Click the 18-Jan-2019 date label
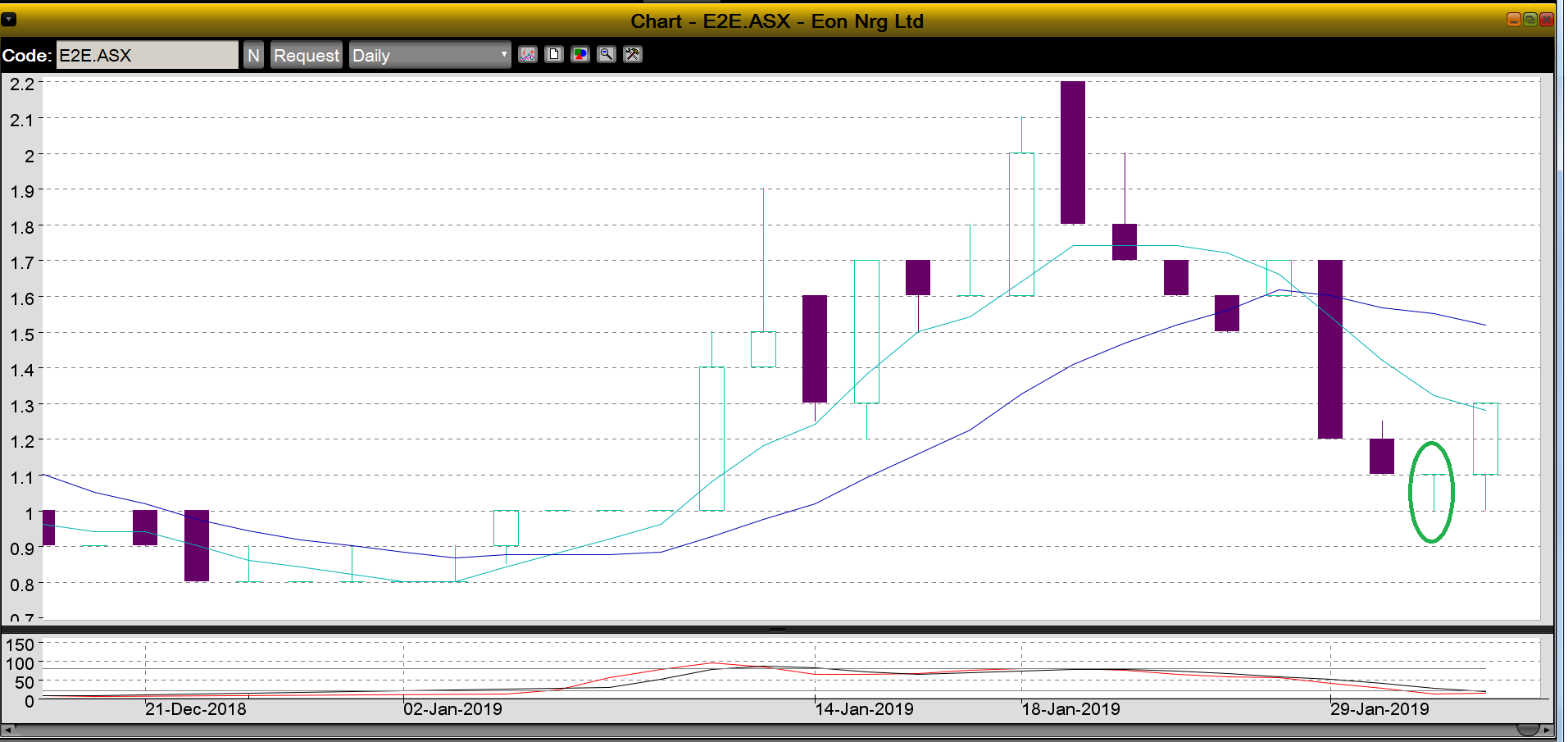 coord(1071,709)
